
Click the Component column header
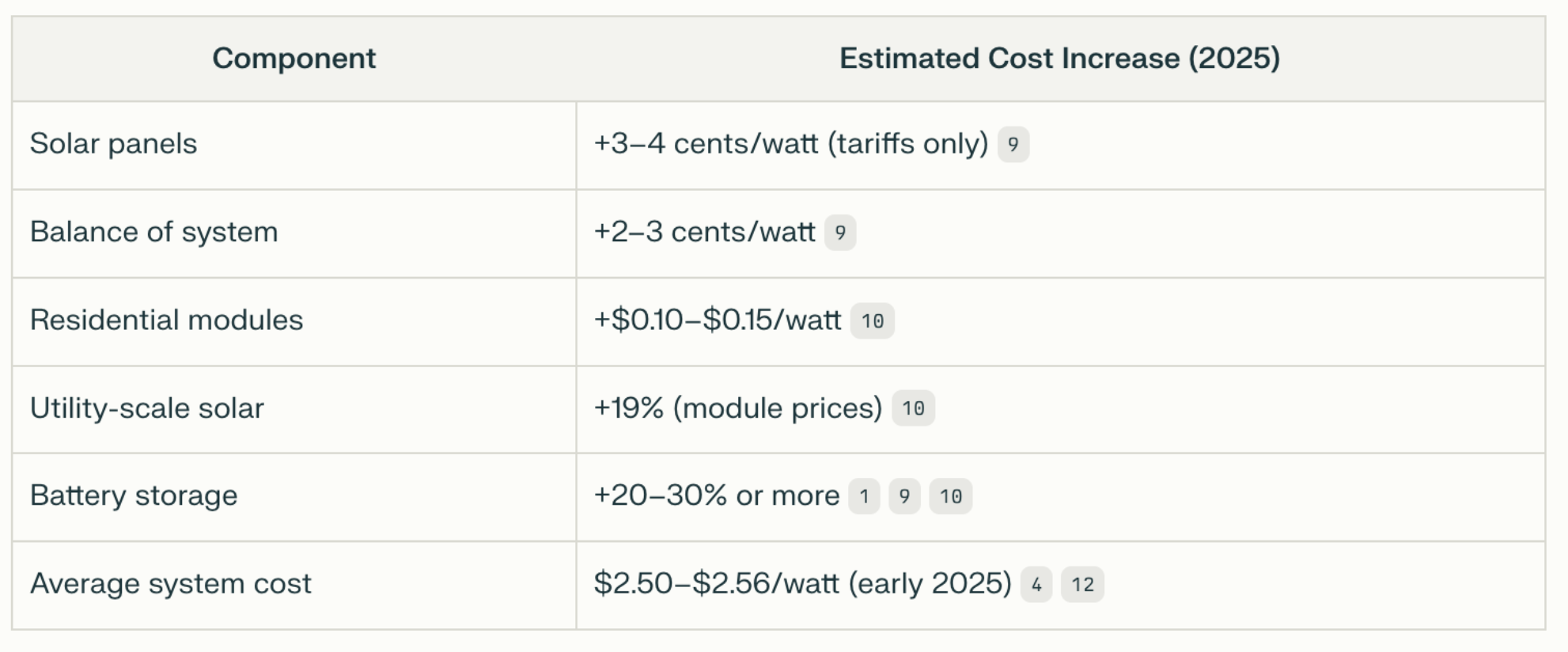tap(294, 59)
